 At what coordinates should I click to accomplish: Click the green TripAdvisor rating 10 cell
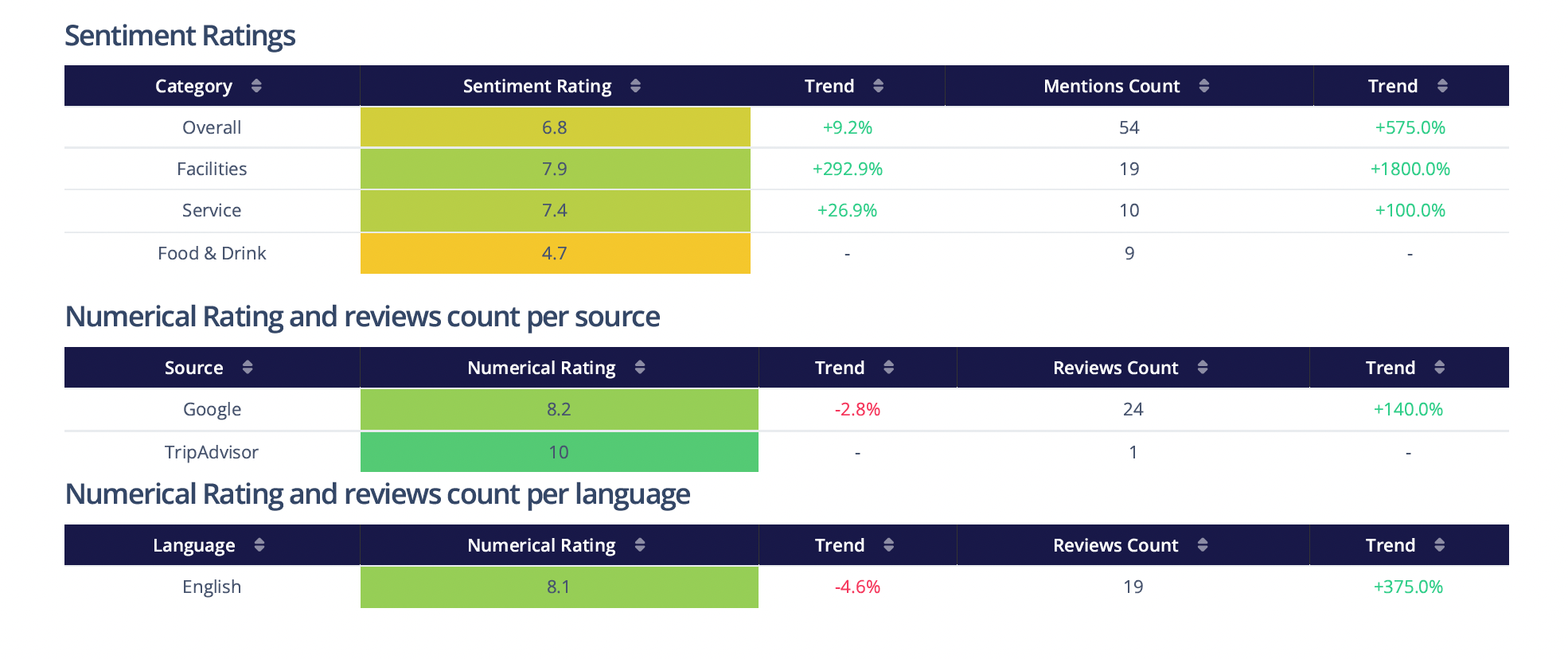tap(559, 452)
